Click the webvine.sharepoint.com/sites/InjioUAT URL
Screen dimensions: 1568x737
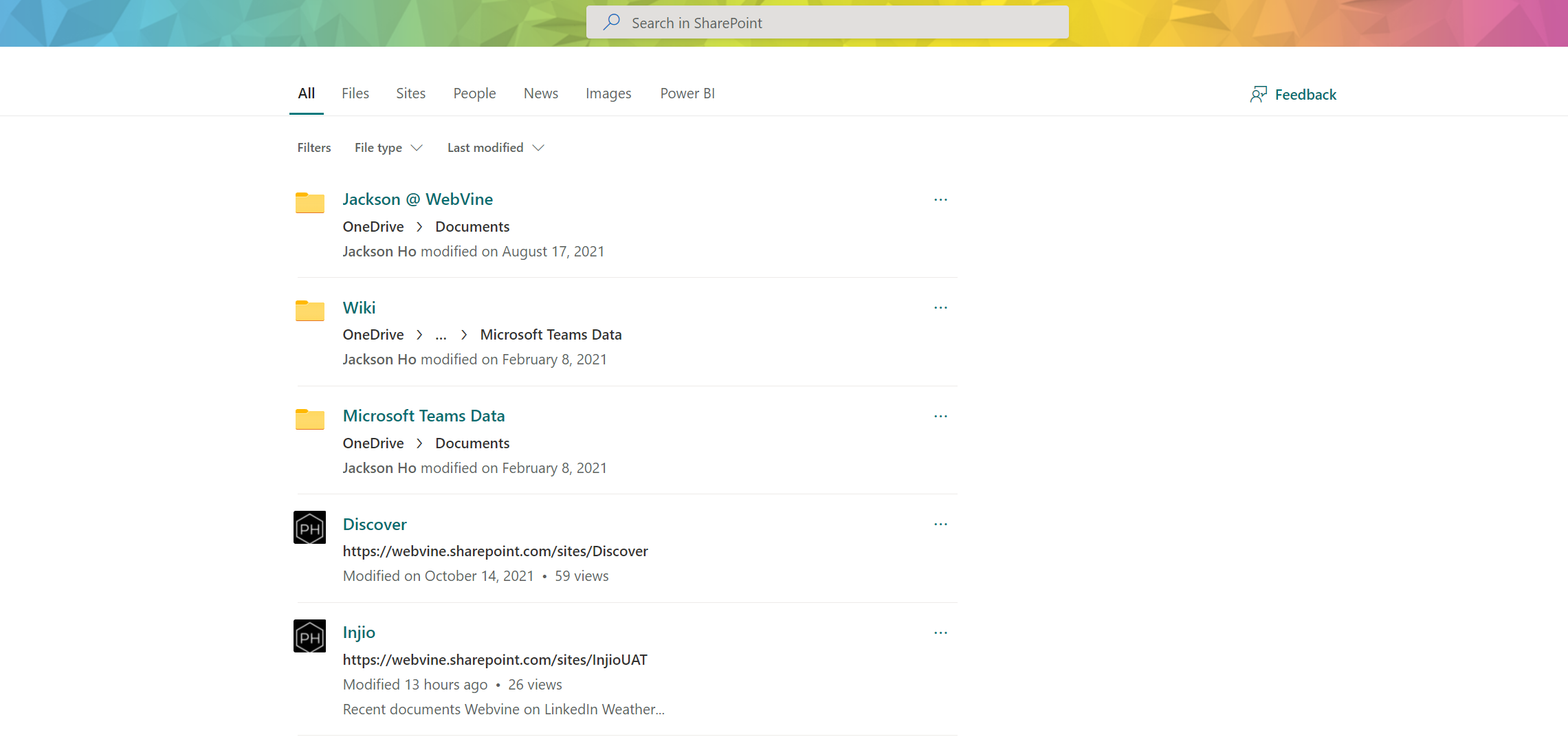point(495,660)
